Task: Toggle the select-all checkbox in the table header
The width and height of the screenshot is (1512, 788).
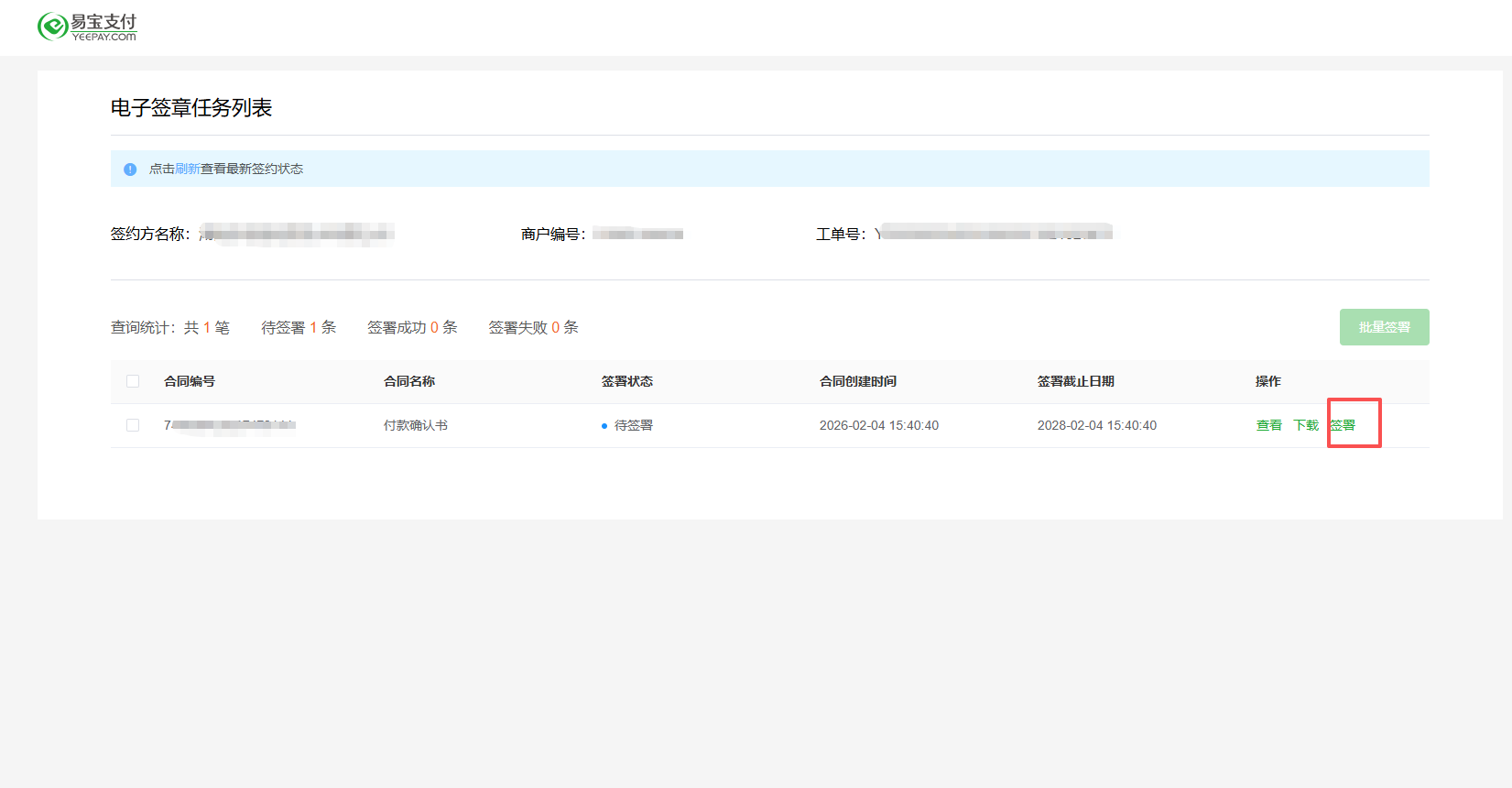Action: pos(133,381)
